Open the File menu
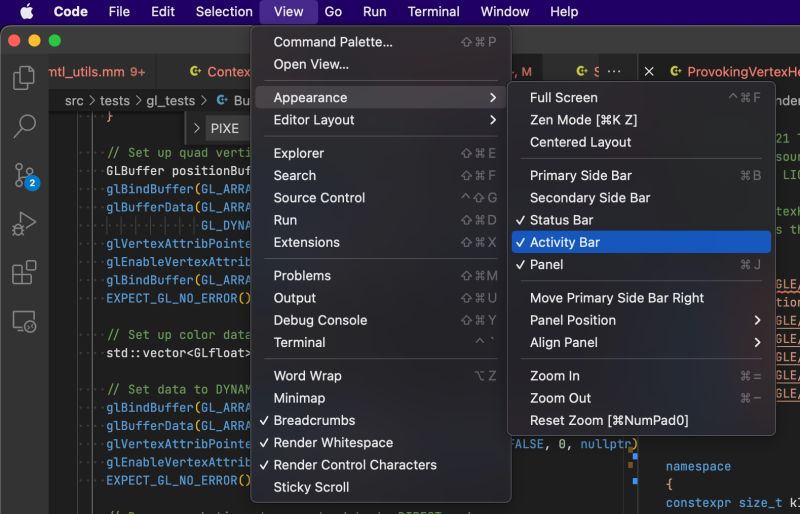Screen dimensions: 800x514 (119, 11)
